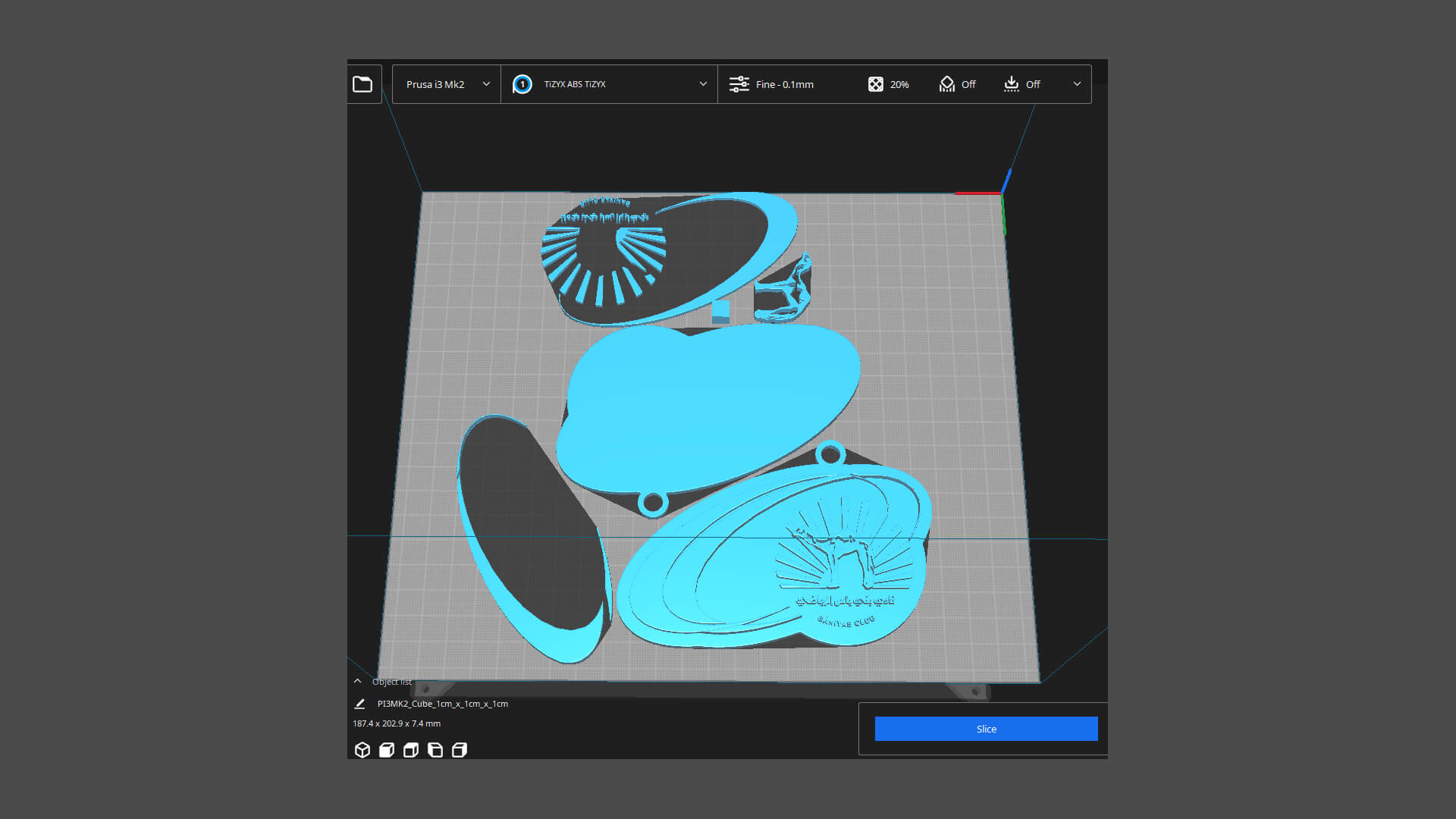
Task: Click the extruder 1 material icon
Action: tap(522, 84)
